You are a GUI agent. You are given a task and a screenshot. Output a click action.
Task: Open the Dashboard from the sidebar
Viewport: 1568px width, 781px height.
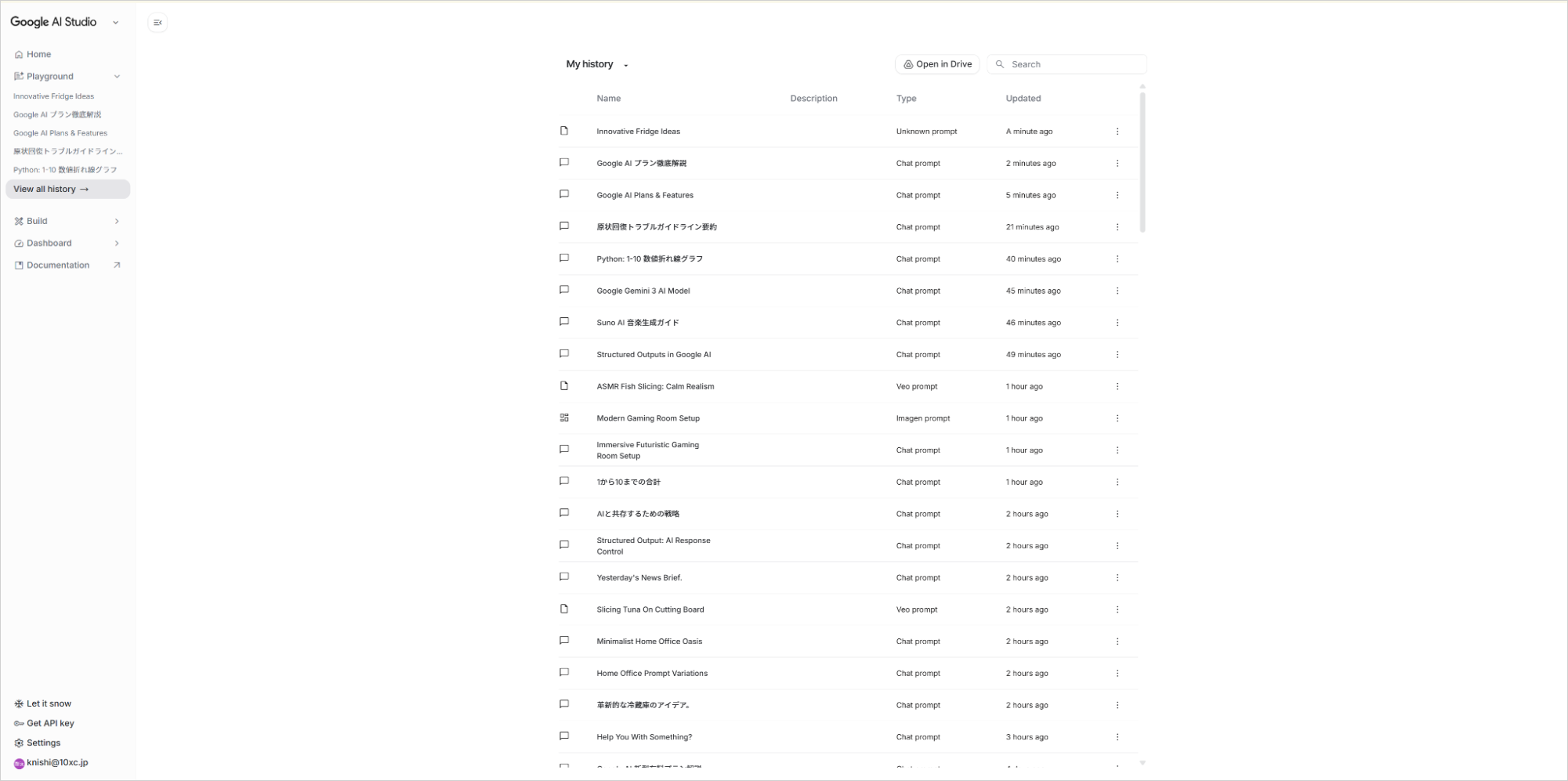[49, 243]
